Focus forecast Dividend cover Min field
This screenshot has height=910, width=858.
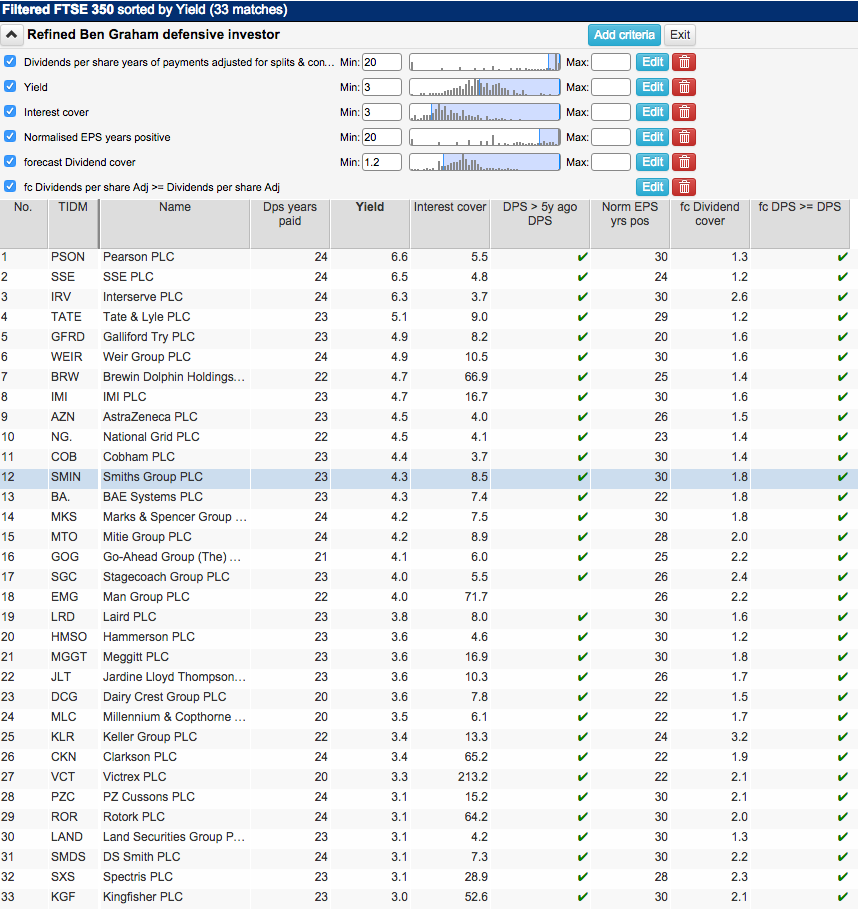381,162
